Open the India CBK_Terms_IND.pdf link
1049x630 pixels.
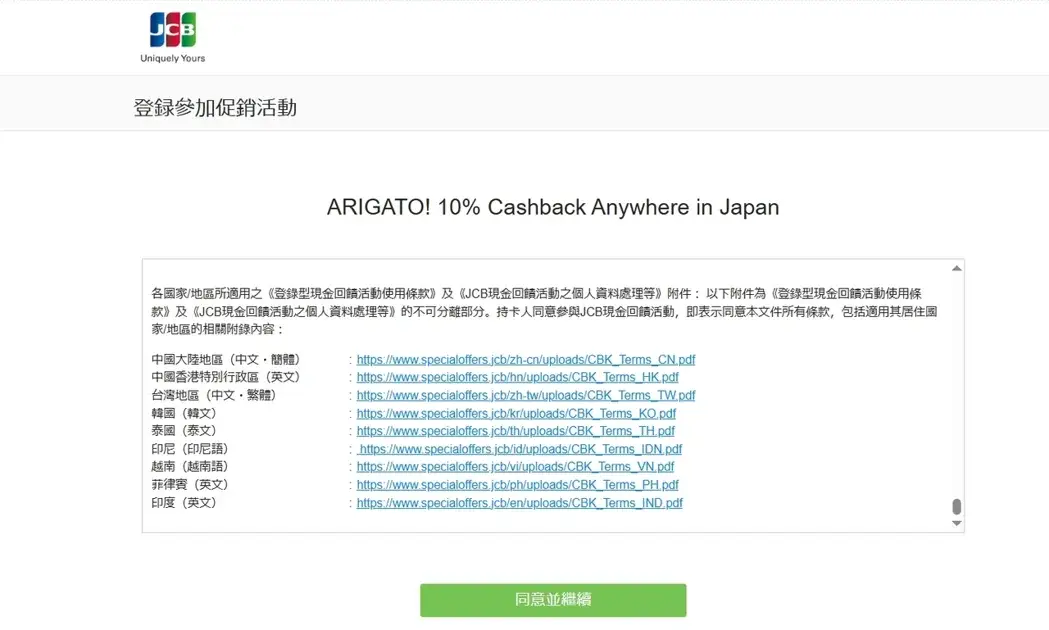519,503
